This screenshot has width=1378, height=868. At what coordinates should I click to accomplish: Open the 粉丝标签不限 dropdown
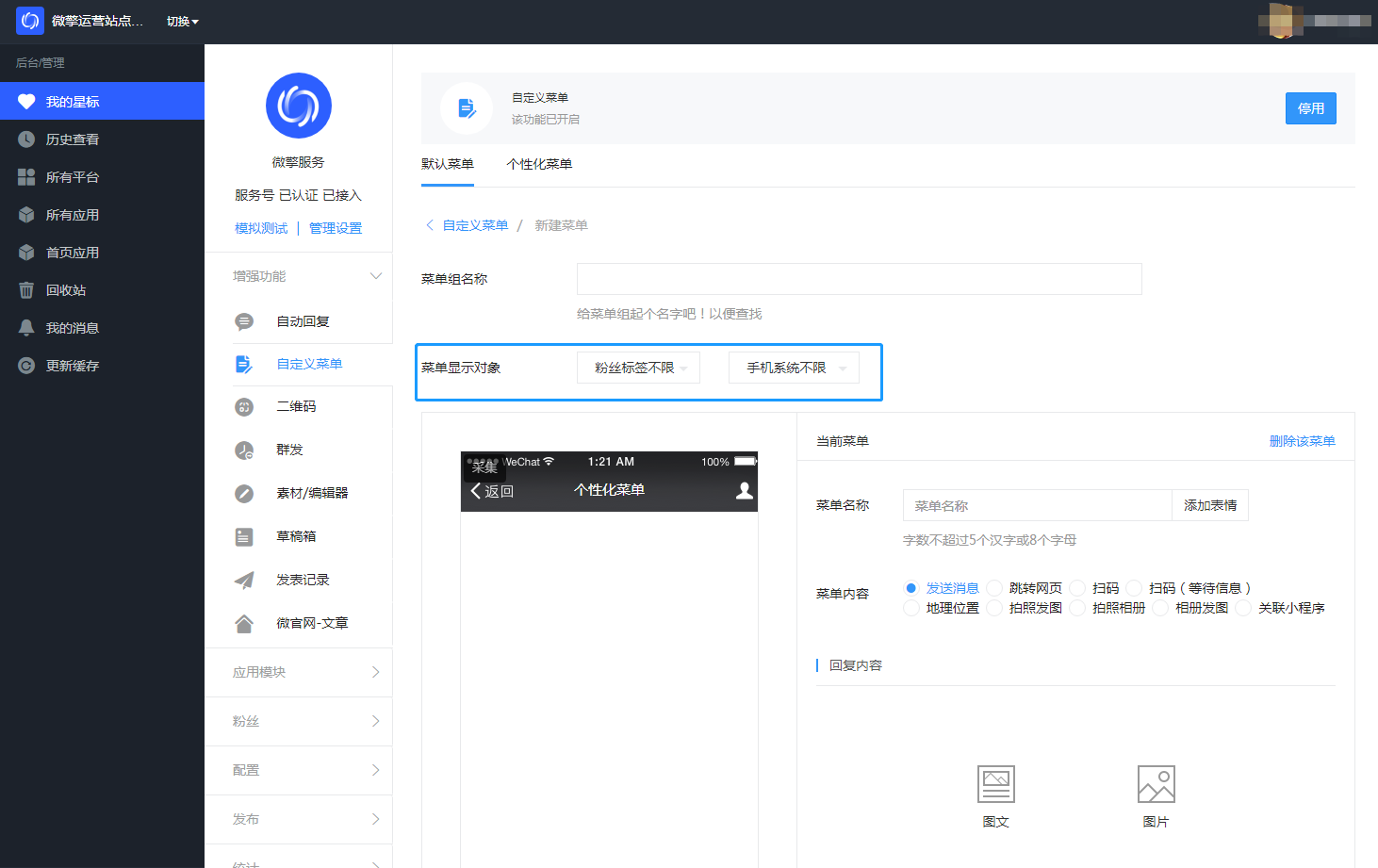(x=638, y=368)
